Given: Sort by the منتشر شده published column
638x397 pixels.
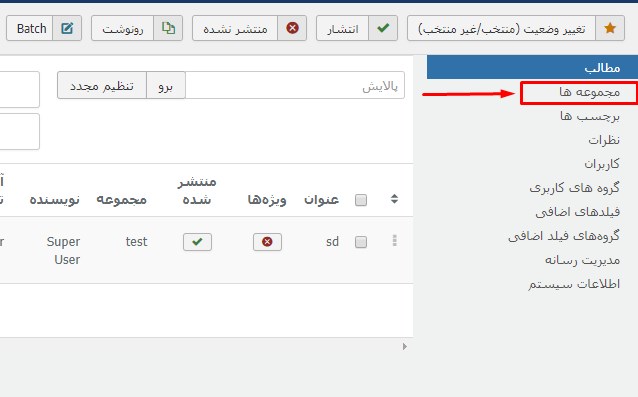Looking at the screenshot, I should [x=197, y=190].
